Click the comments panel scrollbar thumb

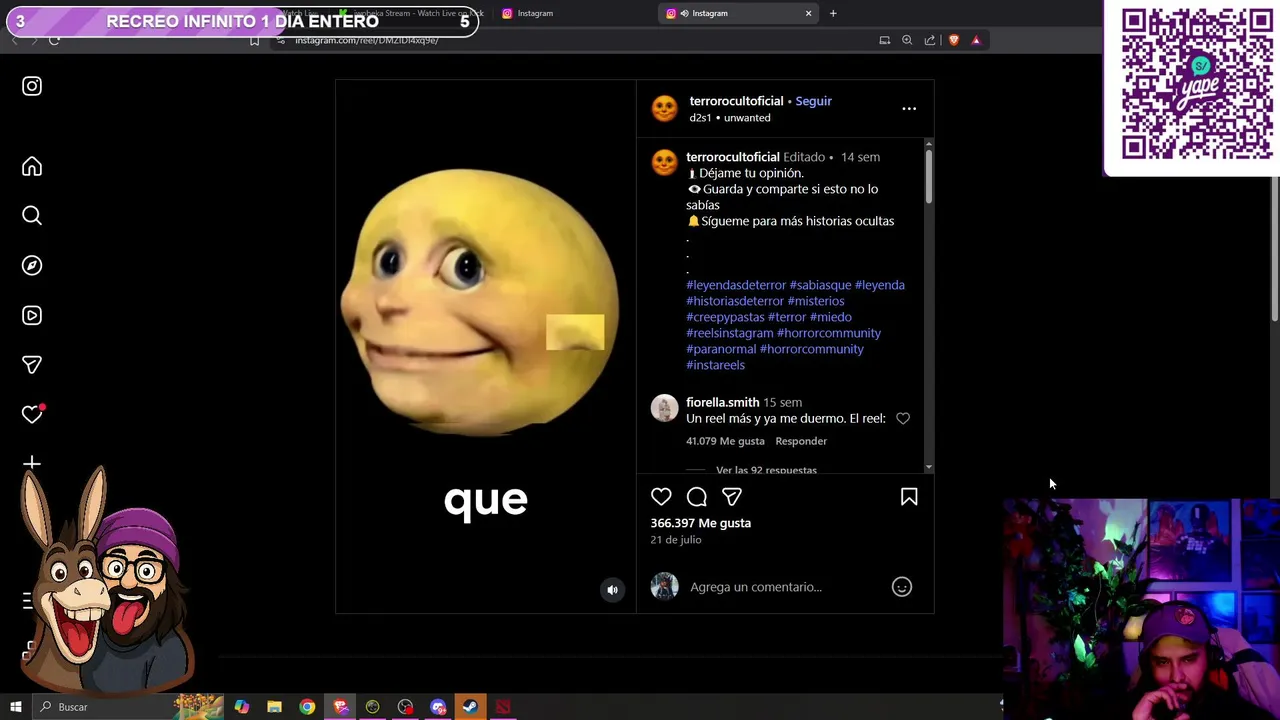(928, 178)
